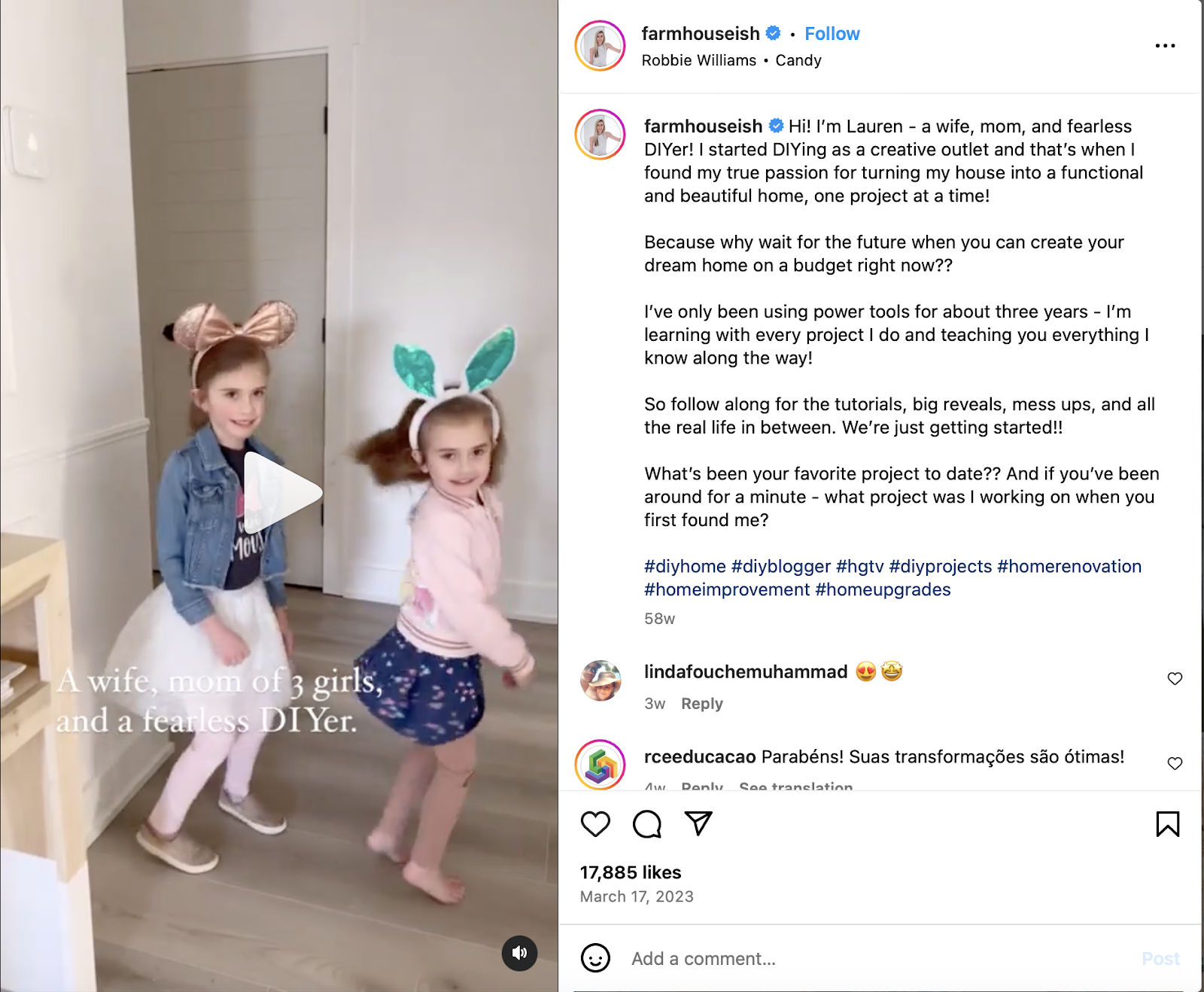Like rceeducacao's comment heart
The height and width of the screenshot is (992, 1204).
point(1175,763)
